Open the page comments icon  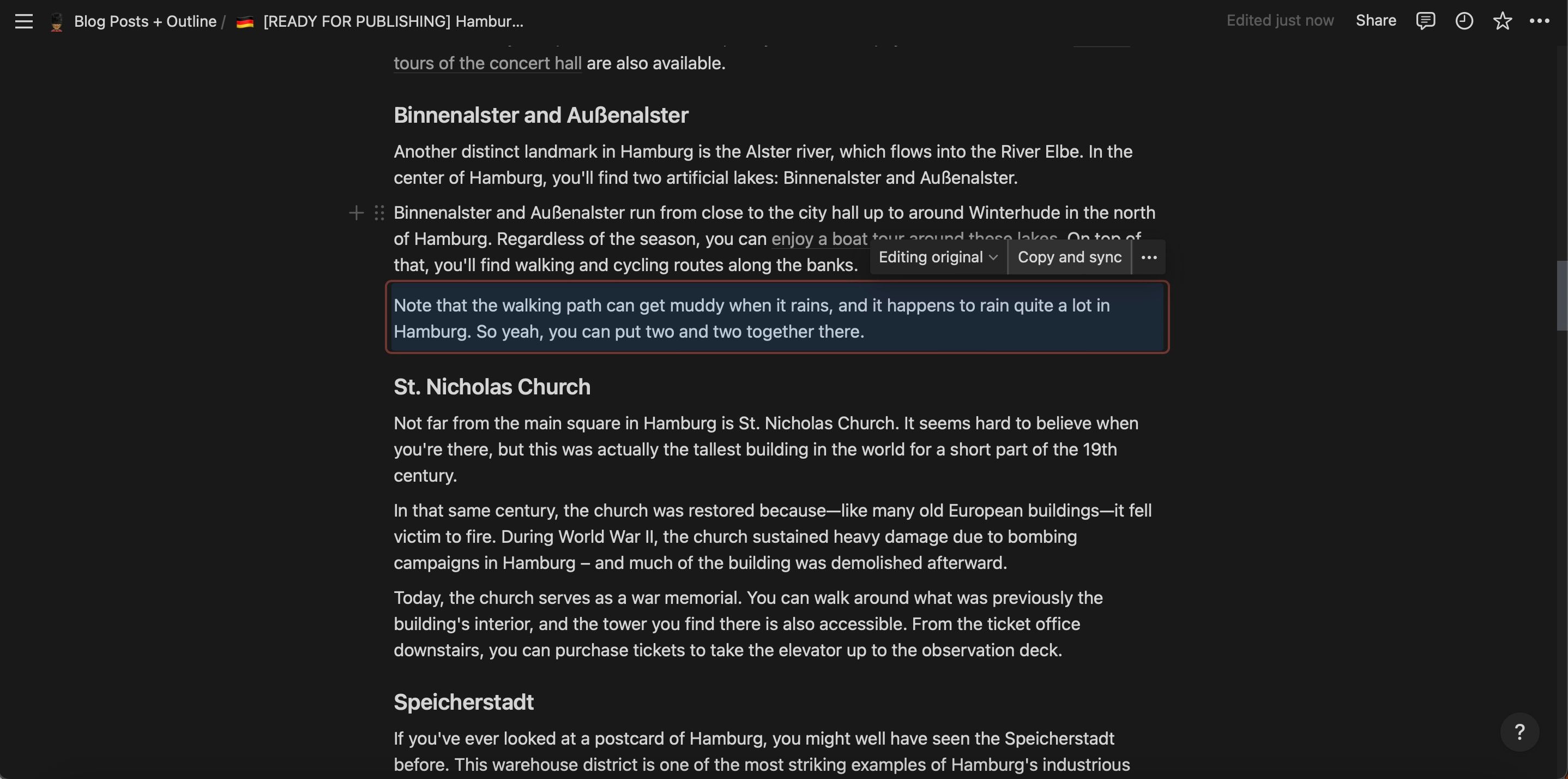point(1425,21)
